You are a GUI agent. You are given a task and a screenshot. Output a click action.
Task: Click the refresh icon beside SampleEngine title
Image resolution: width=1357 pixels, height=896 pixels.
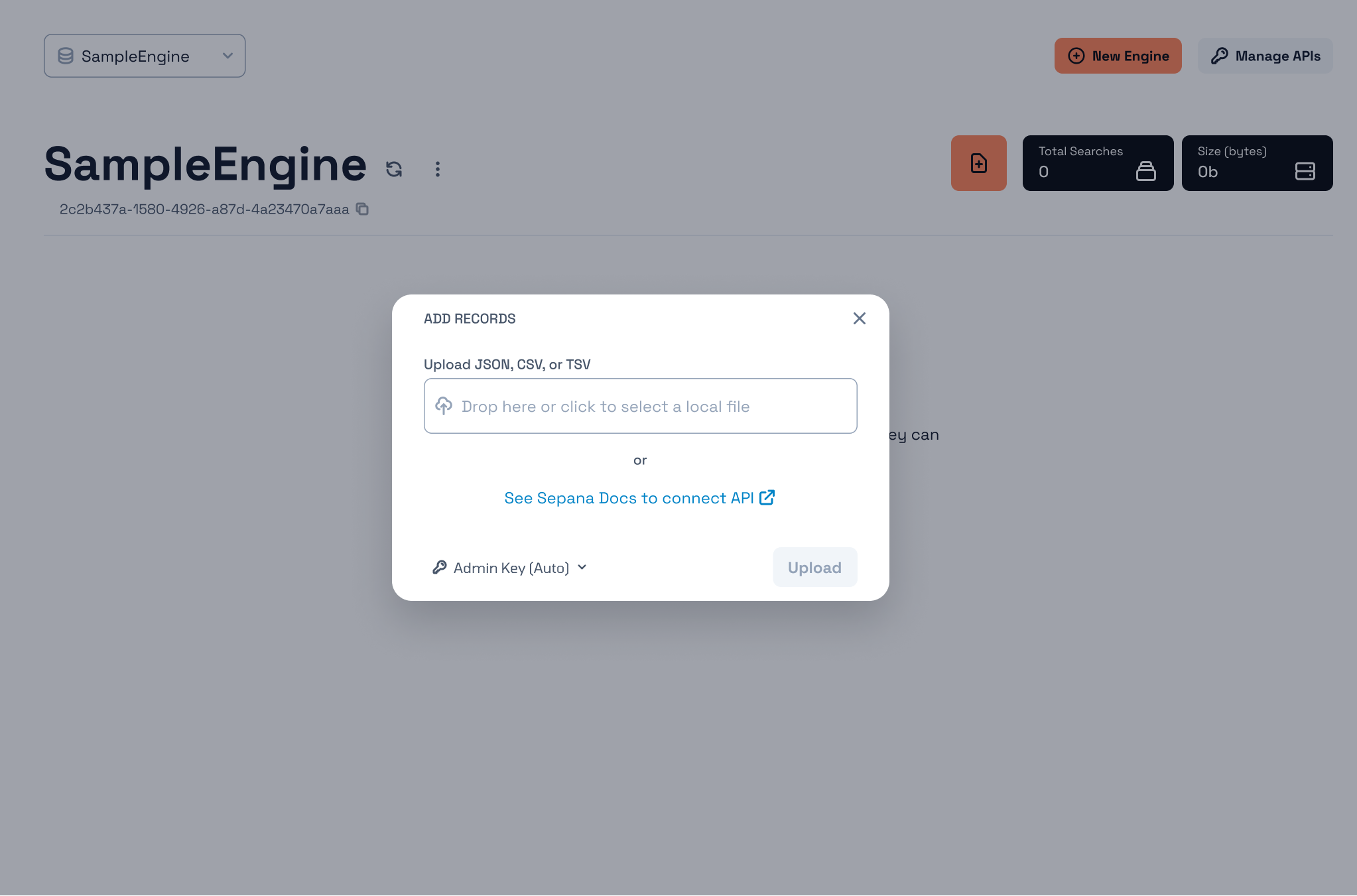coord(394,169)
